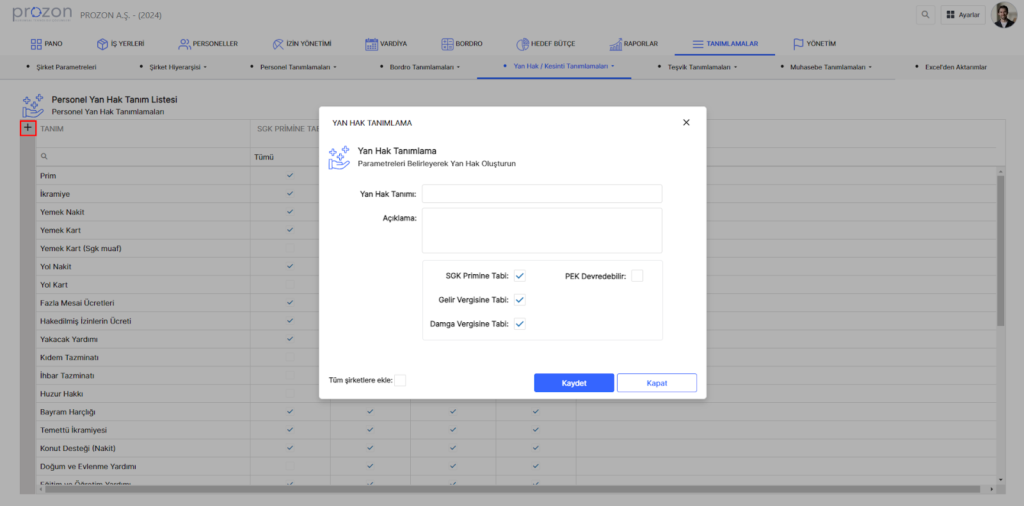
Task: Click the search magnifier icon in header
Action: [x=925, y=15]
